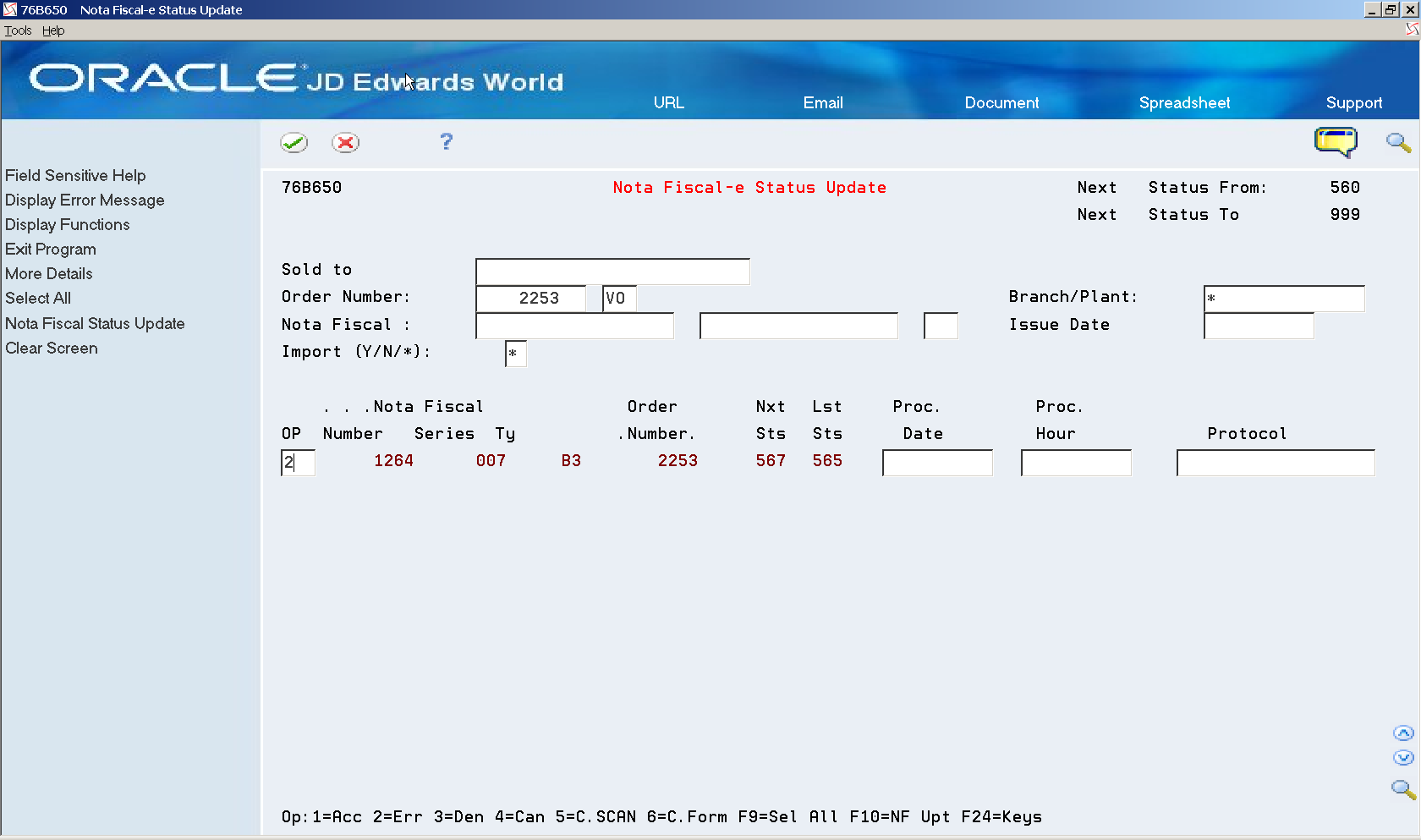
Task: Click the order type field showing VO
Action: (619, 299)
